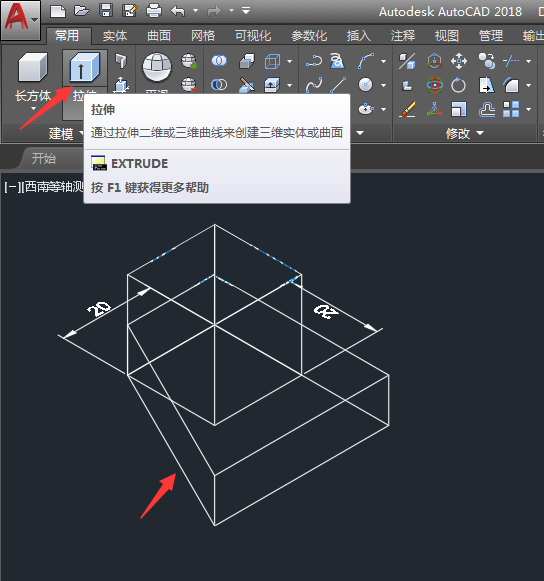544x581 pixels.
Task: Open the AutoCAD application menu button
Action: [21, 20]
